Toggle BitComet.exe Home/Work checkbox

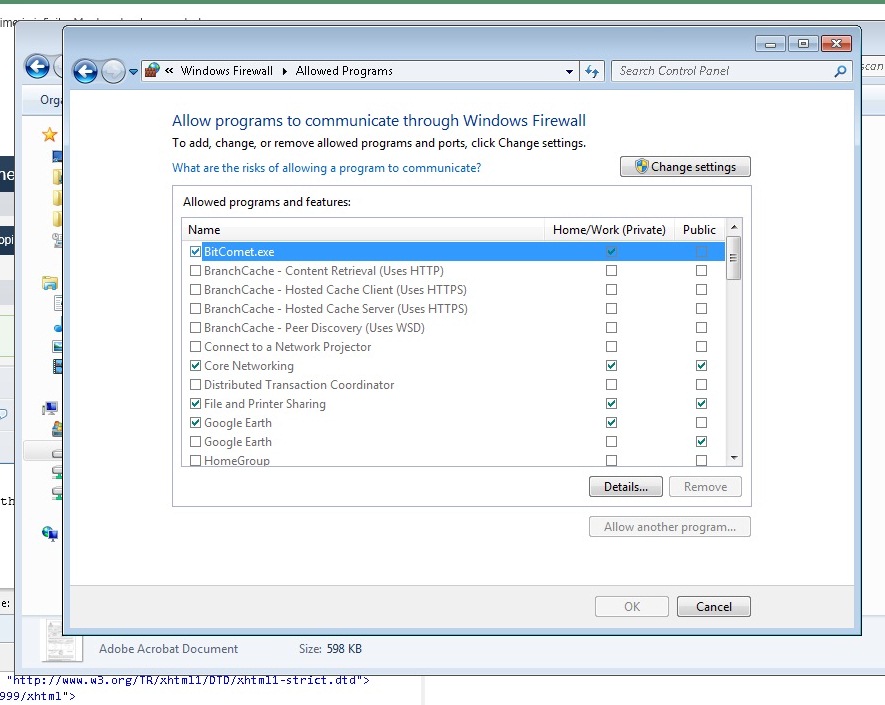click(611, 252)
